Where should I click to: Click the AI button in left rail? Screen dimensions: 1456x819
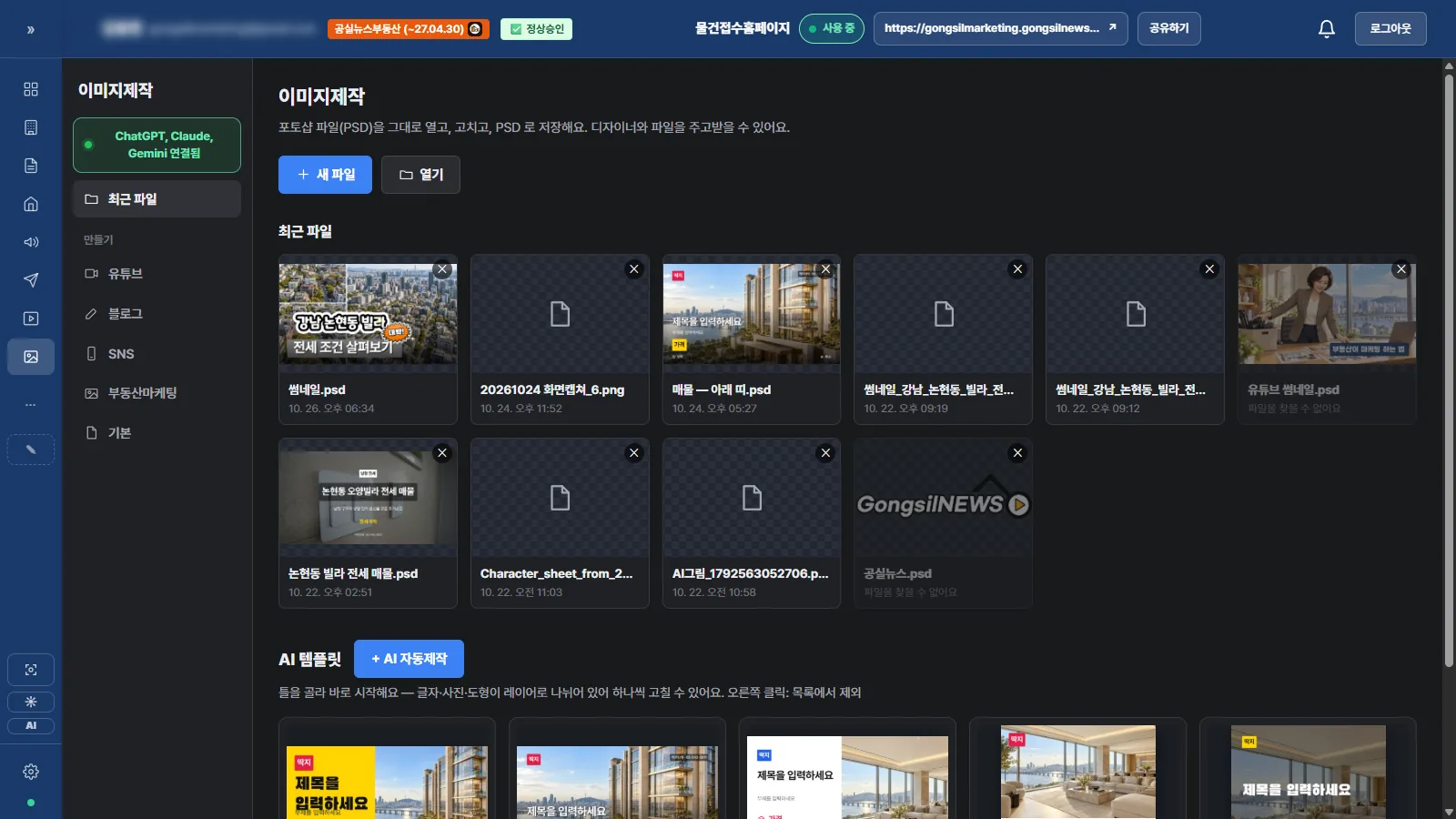[31, 725]
